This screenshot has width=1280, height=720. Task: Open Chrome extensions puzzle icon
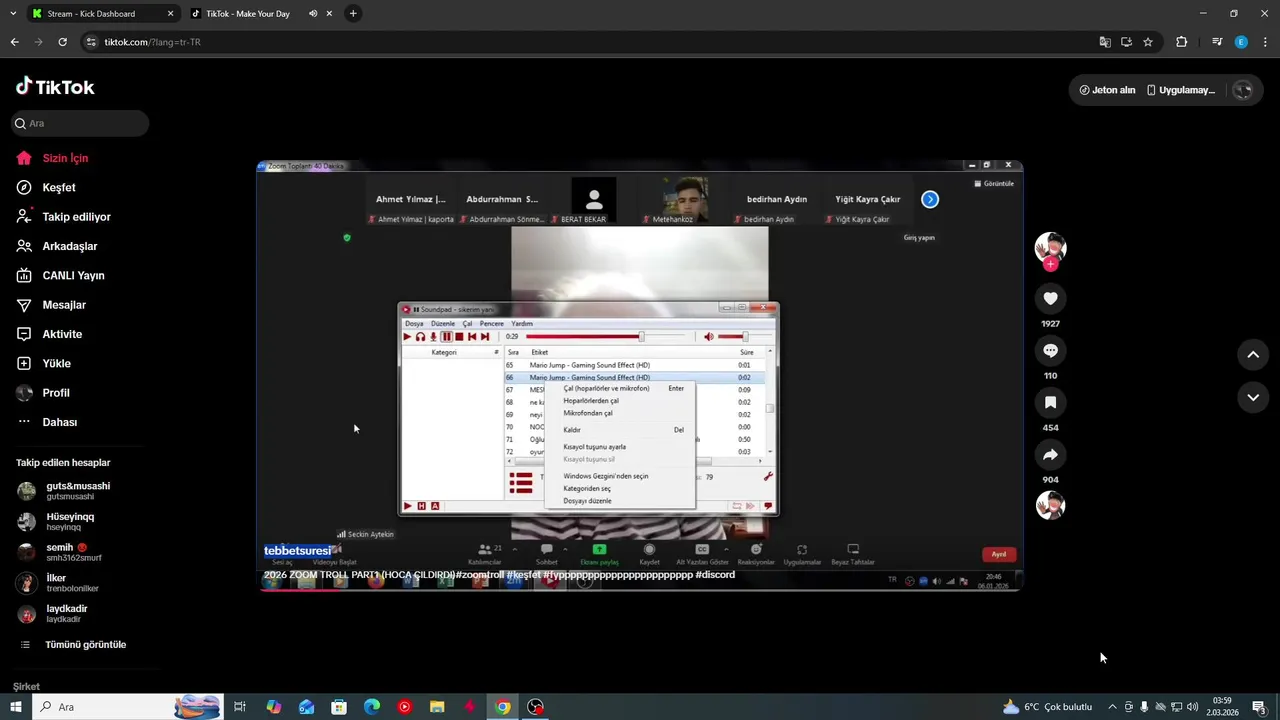1181,42
